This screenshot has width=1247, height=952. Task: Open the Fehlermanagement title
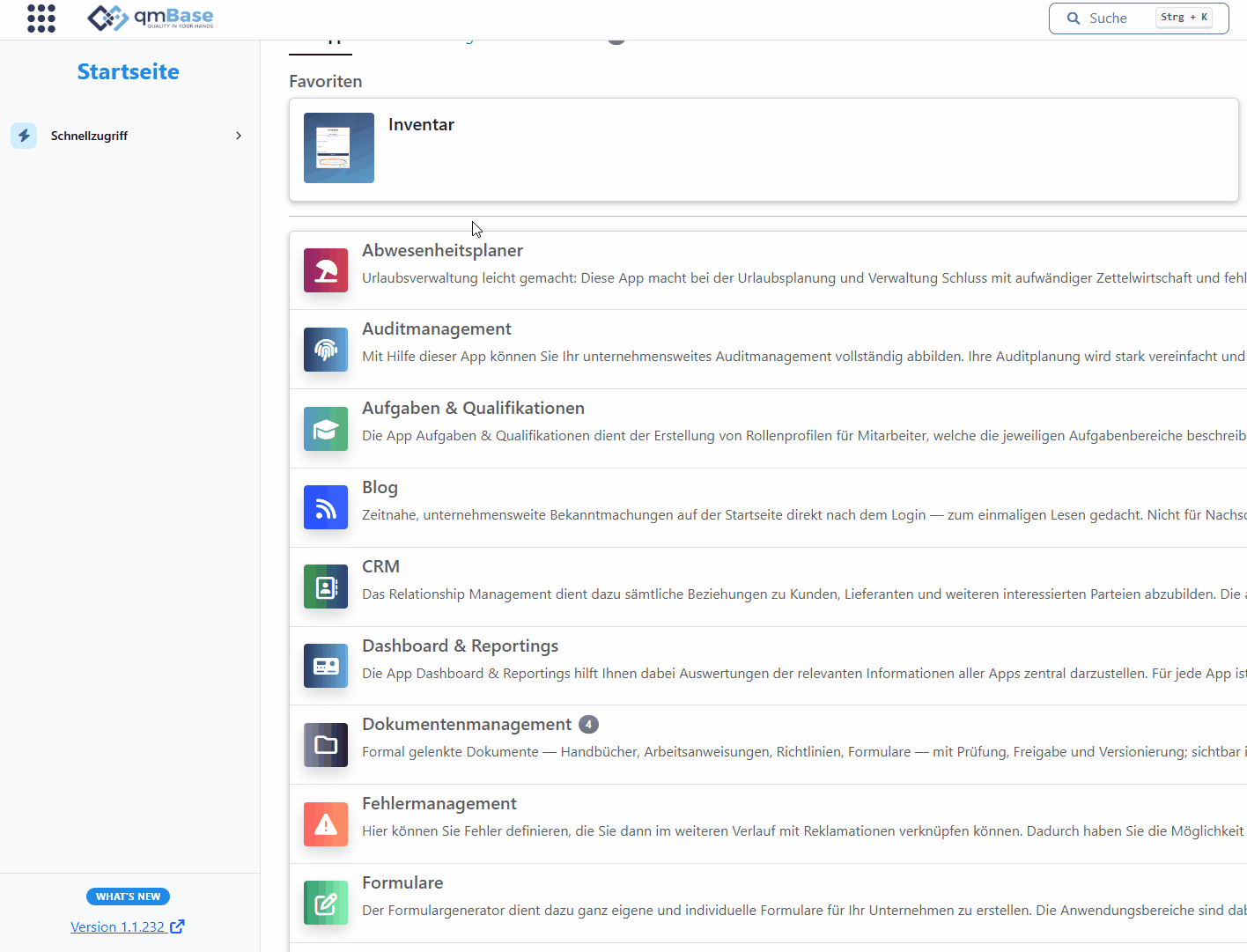click(439, 803)
